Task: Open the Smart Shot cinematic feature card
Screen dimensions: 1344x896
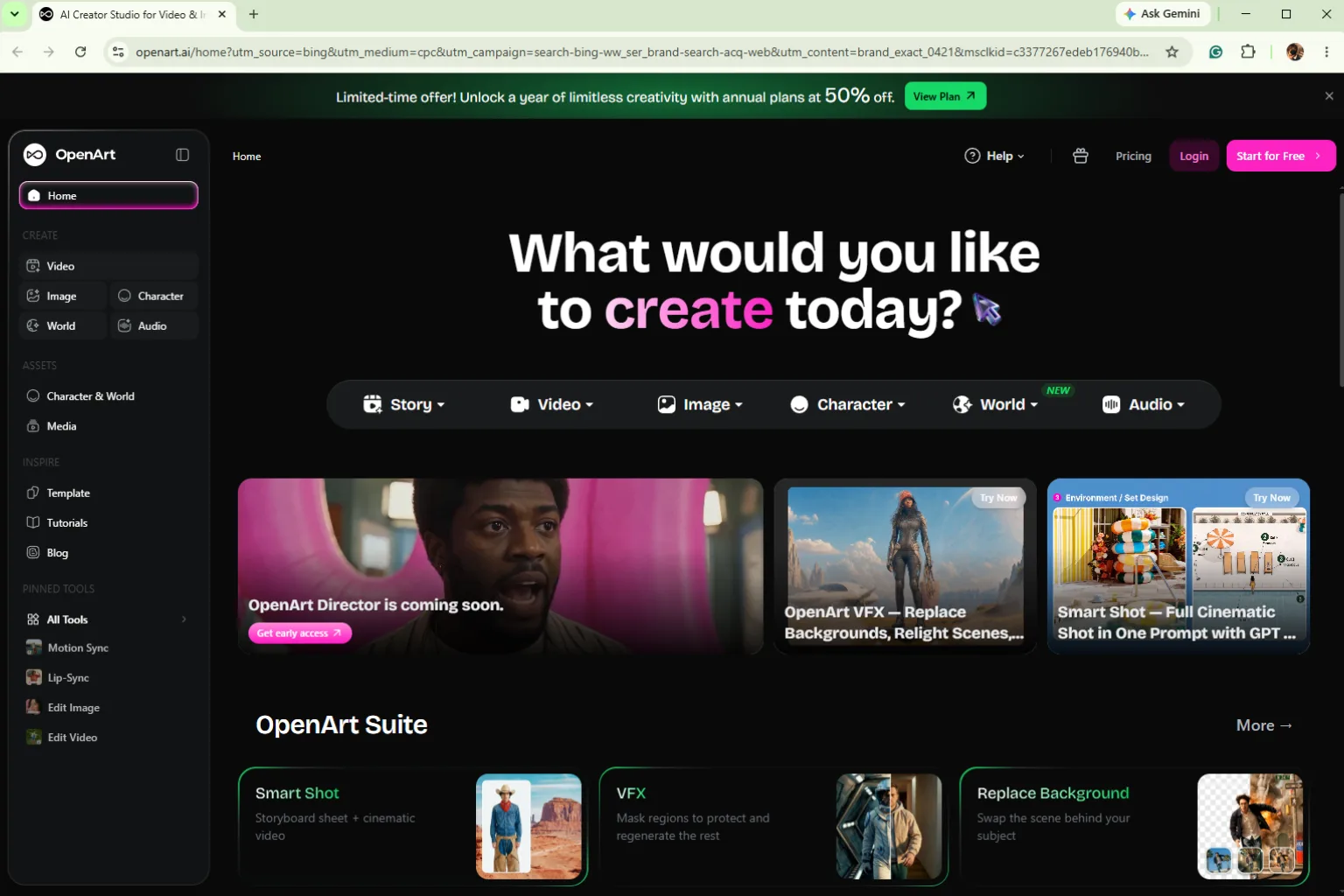Action: pos(1179,566)
